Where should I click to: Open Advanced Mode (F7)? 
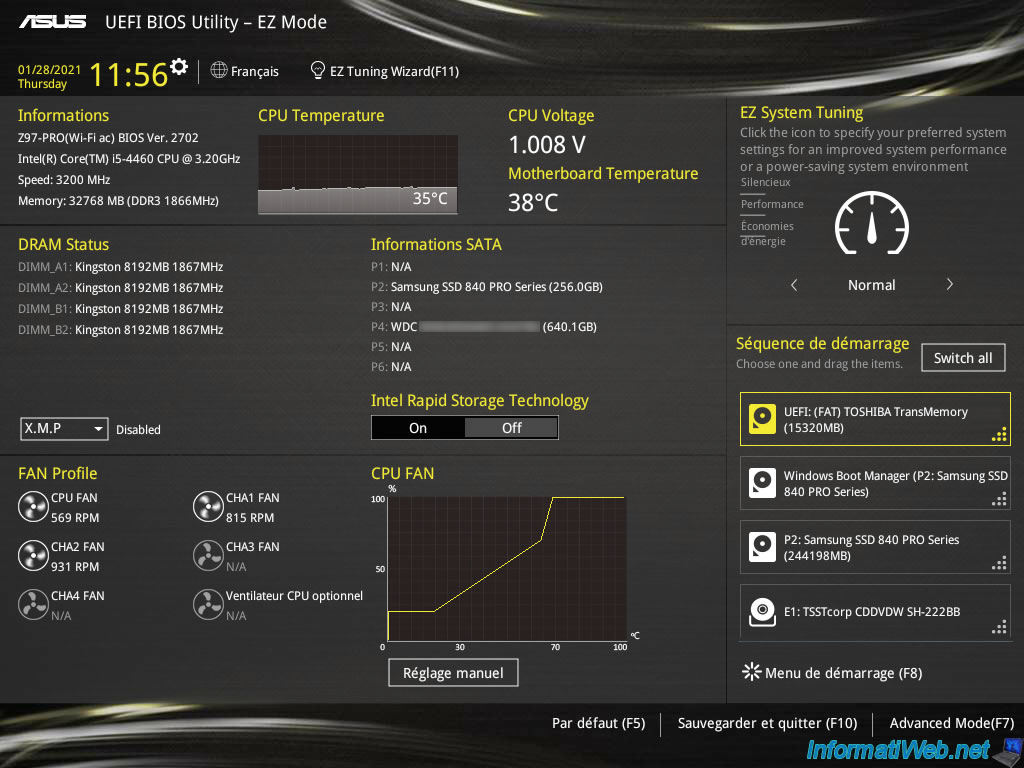pos(951,723)
